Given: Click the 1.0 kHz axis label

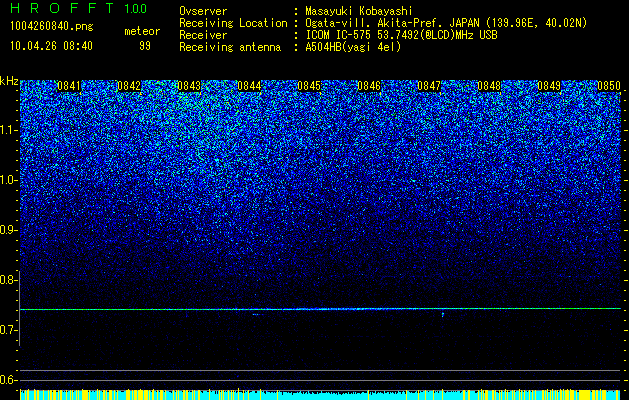Looking at the screenshot, I should coord(8,180).
